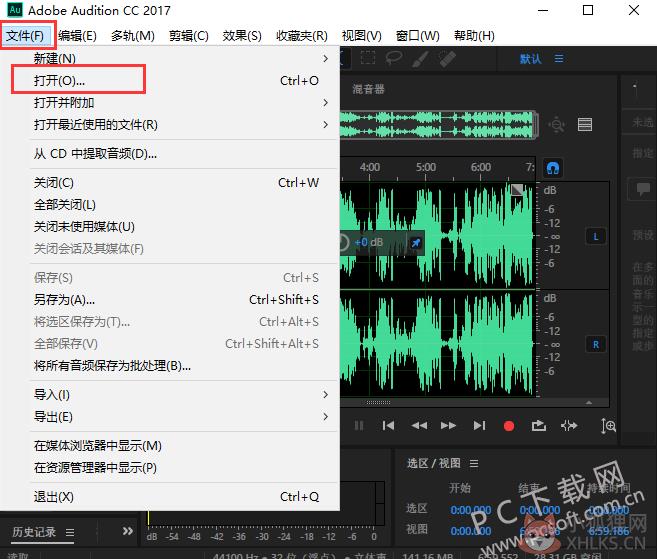Open the 视图(V) menu
The height and width of the screenshot is (559, 657).
pos(362,36)
